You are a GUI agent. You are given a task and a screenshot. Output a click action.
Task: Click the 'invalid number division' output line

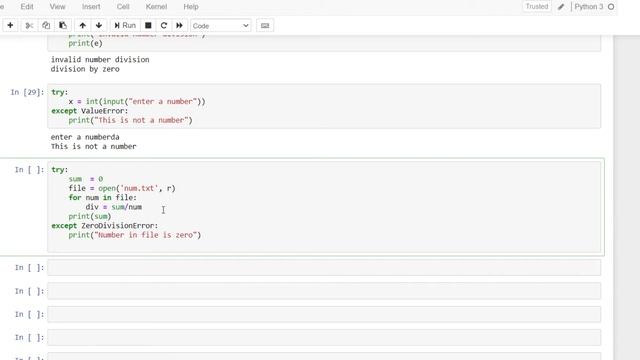(100, 60)
